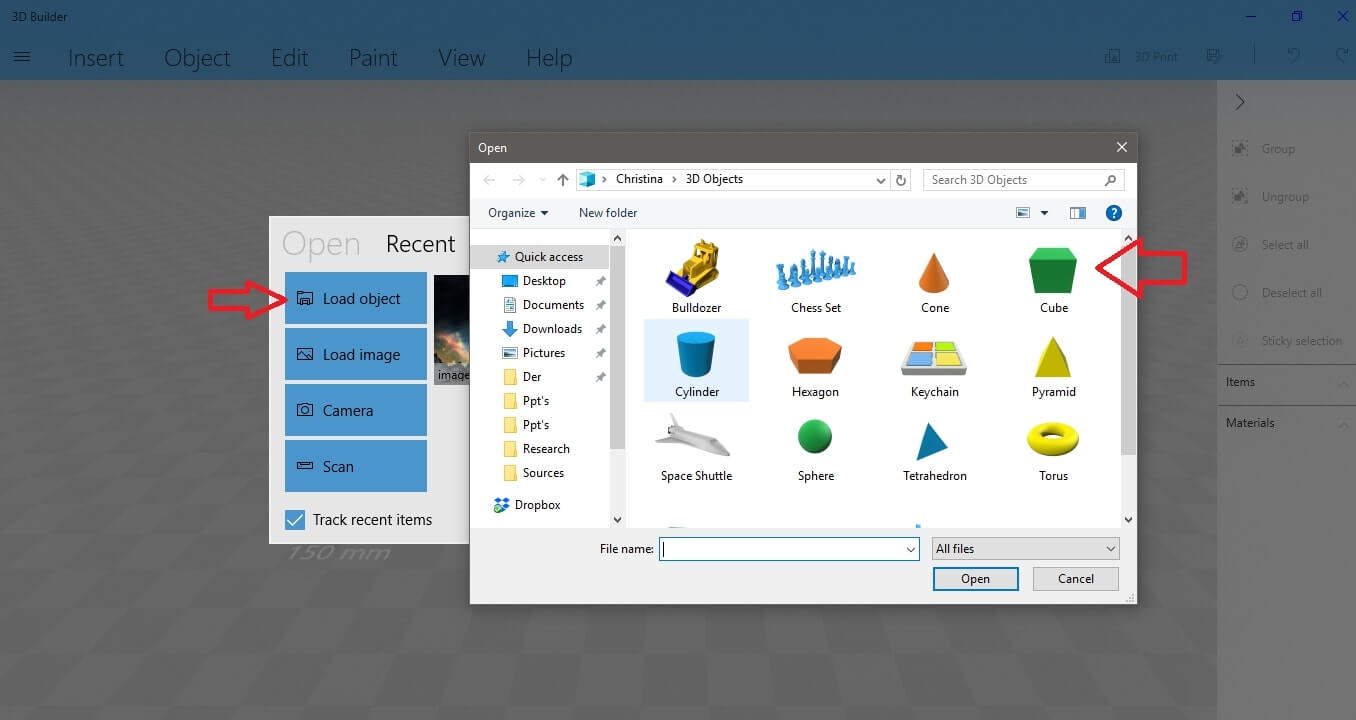1356x720 pixels.
Task: Uncheck Track recent items checkbox
Action: 295,520
